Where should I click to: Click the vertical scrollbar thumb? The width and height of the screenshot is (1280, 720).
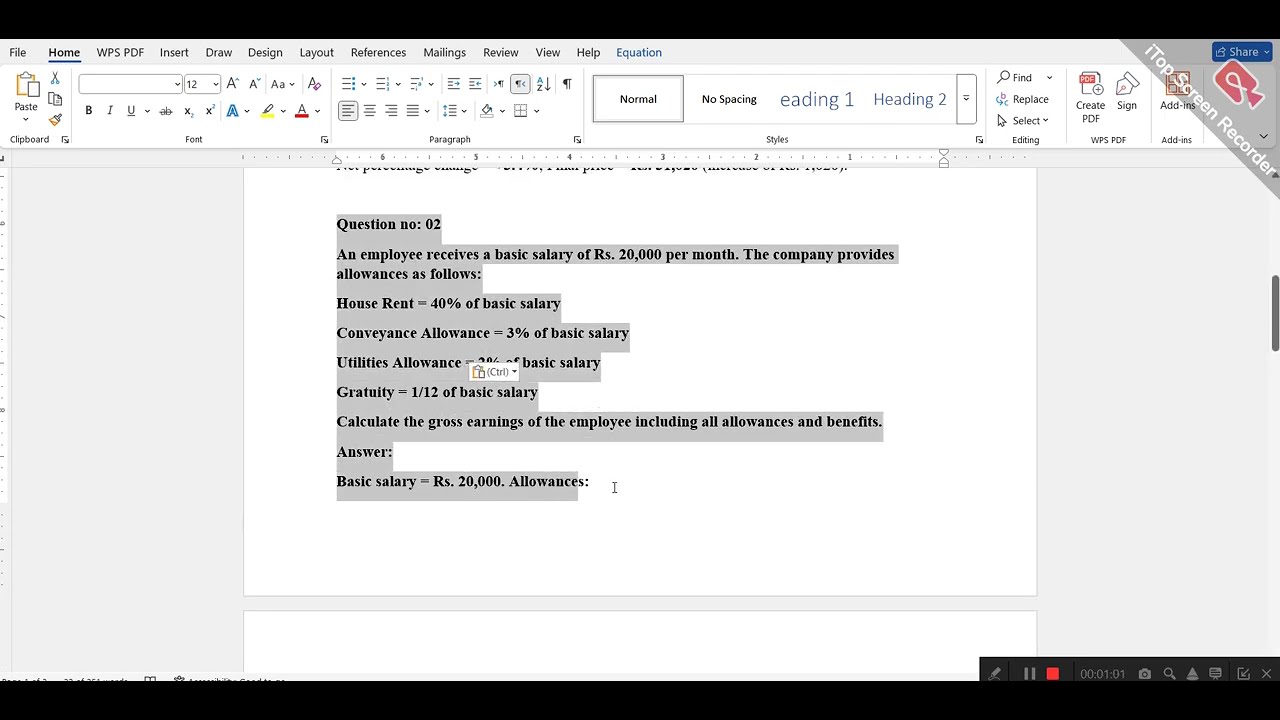pos(1275,312)
